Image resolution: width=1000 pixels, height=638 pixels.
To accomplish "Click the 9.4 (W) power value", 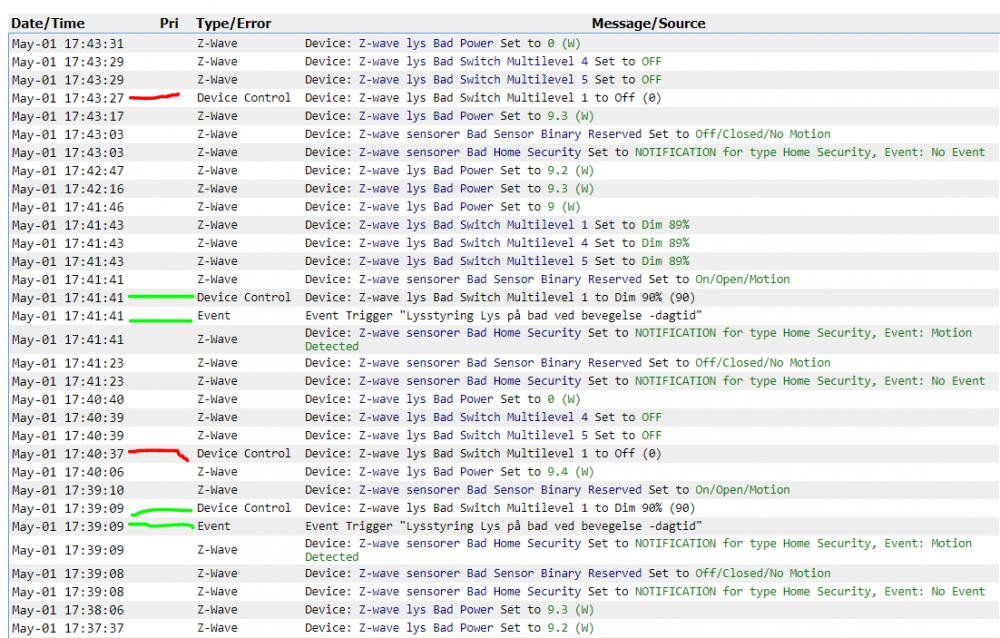I will point(571,472).
